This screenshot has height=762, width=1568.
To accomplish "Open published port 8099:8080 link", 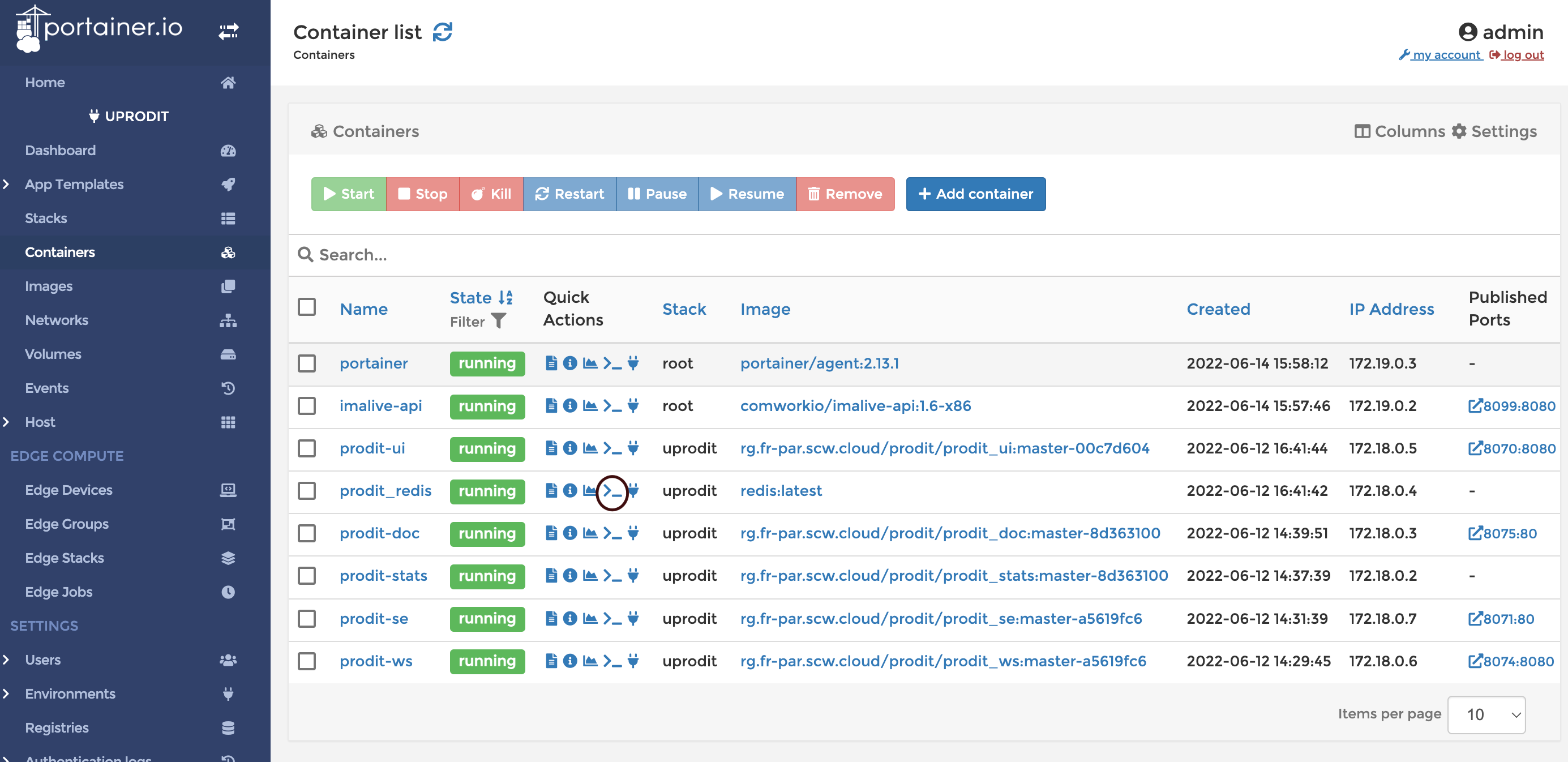I will [x=1511, y=406].
